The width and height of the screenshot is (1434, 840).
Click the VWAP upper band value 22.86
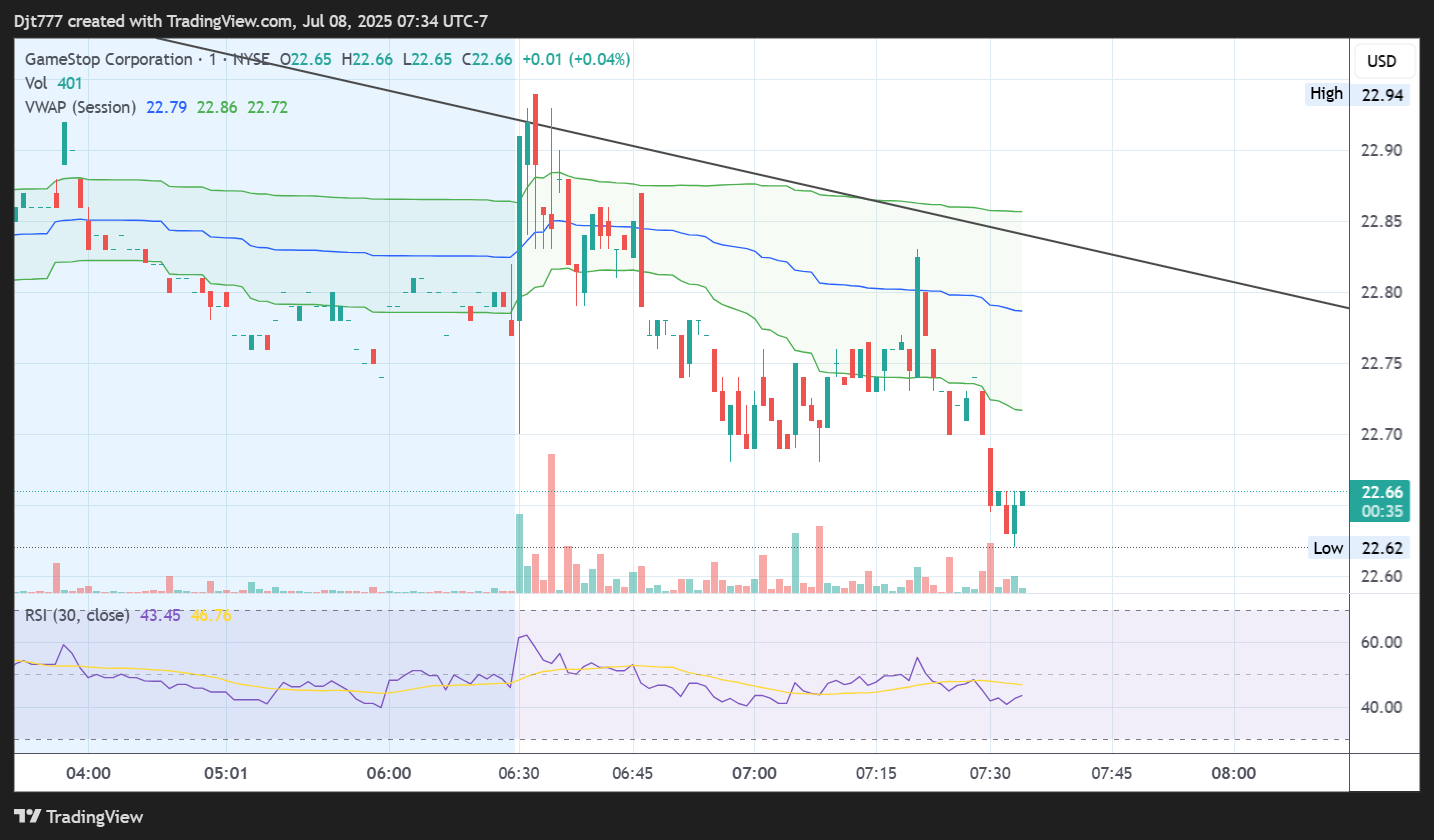pyautogui.click(x=217, y=107)
